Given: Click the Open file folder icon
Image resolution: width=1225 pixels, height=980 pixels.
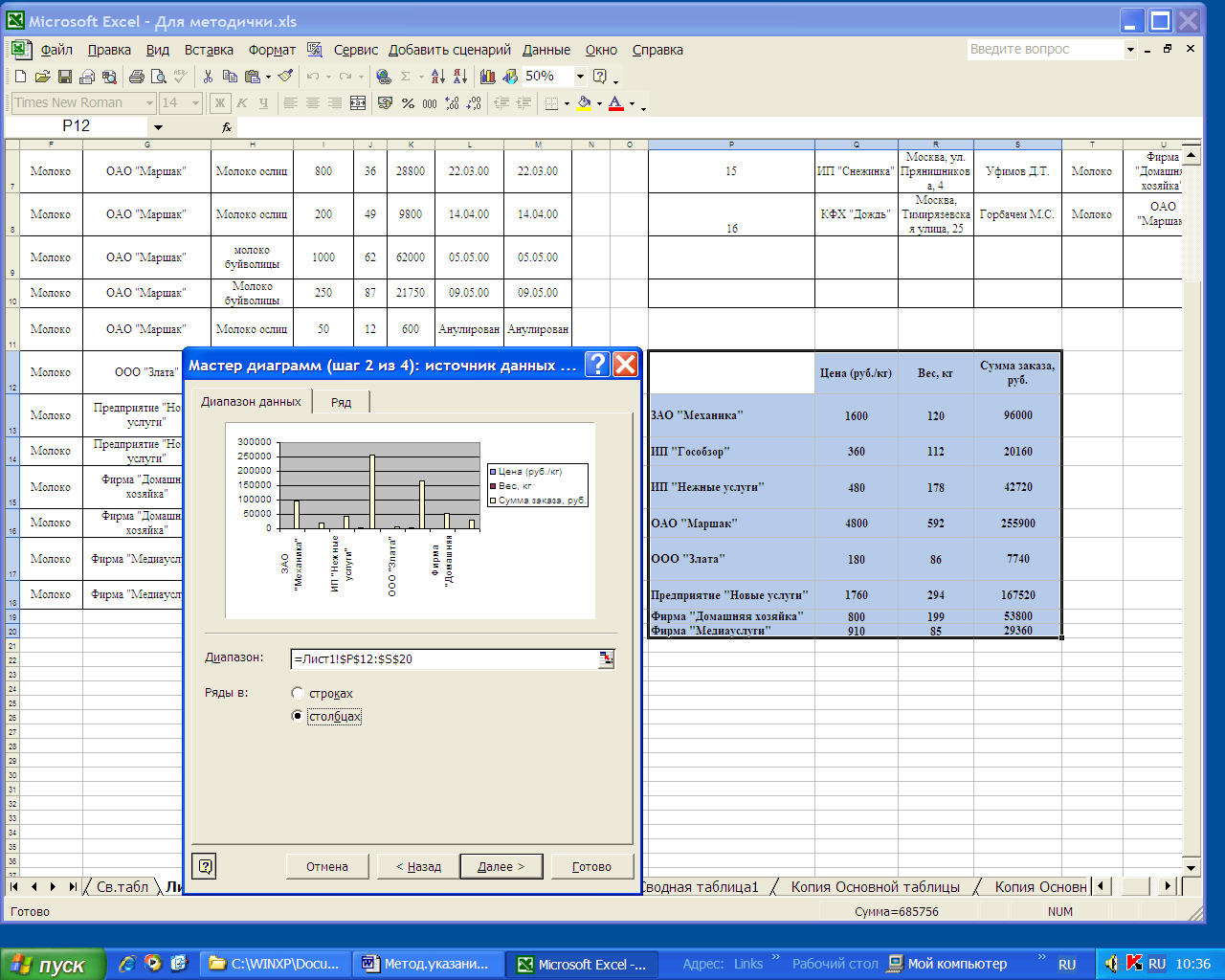Looking at the screenshot, I should 42,77.
